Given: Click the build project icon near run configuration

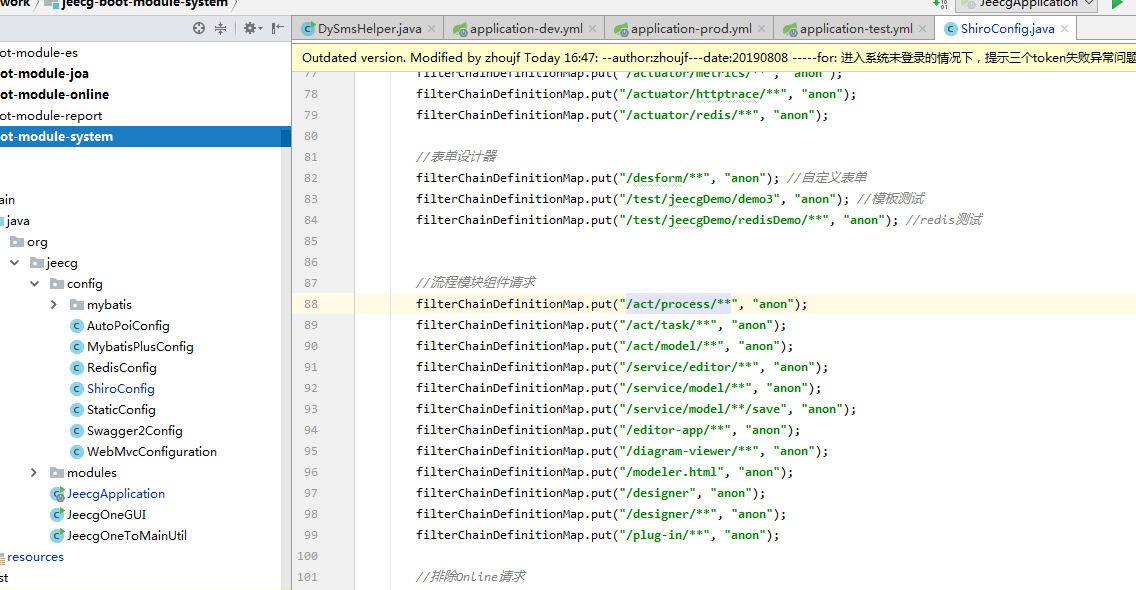Looking at the screenshot, I should click(943, 4).
